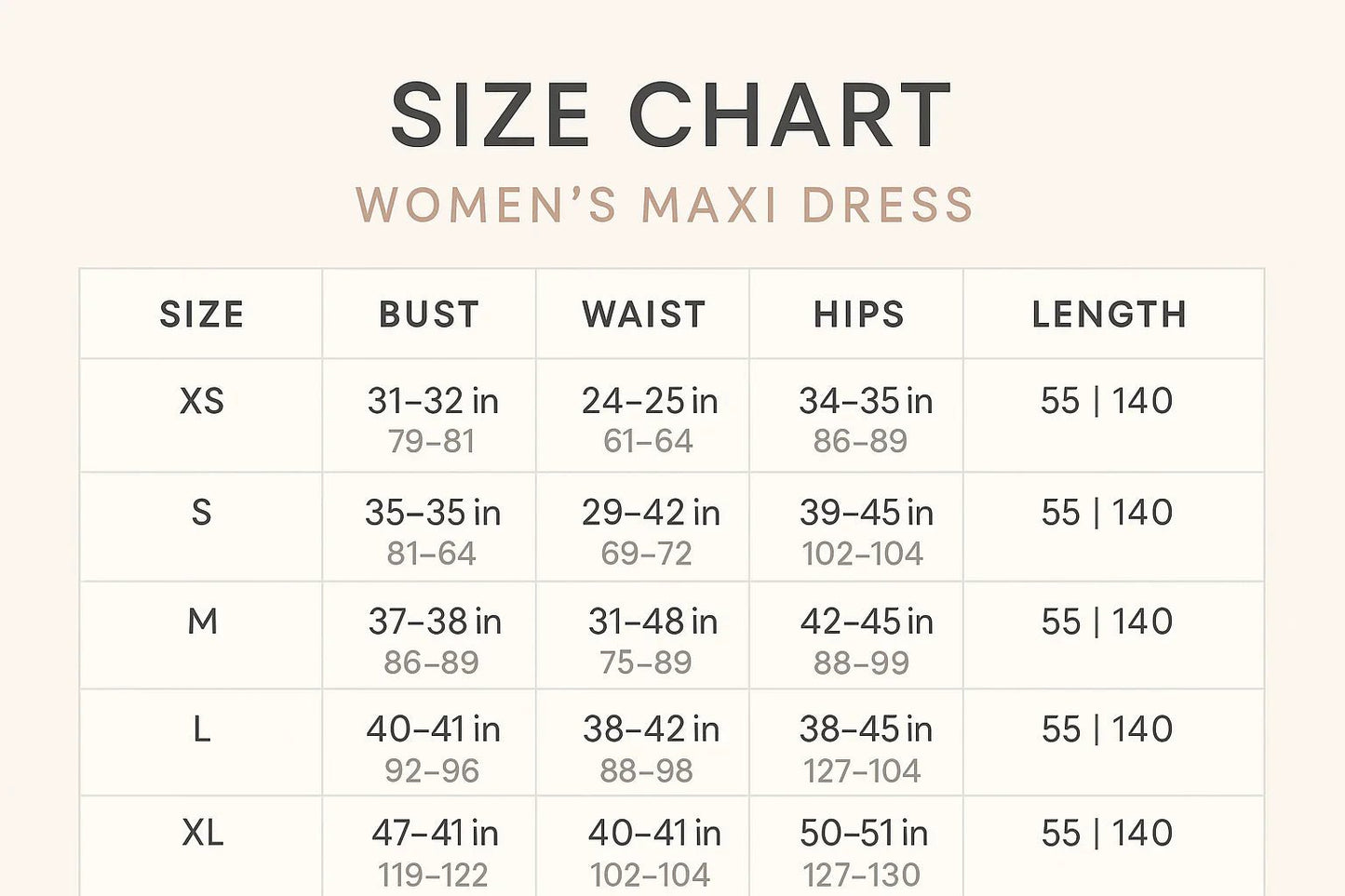Select the L waist value 38–42 in
Viewport: 1345px width, 896px height.
[x=651, y=729]
